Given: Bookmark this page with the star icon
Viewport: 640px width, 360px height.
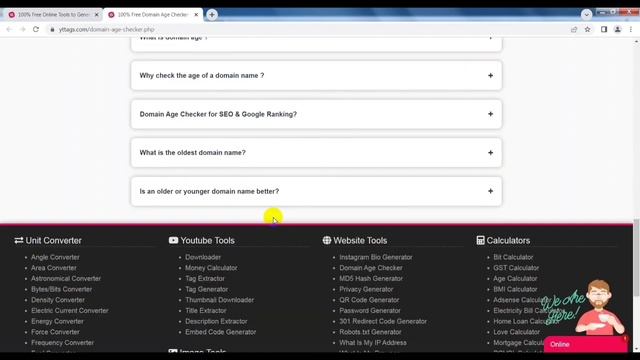Looking at the screenshot, I should coord(587,29).
